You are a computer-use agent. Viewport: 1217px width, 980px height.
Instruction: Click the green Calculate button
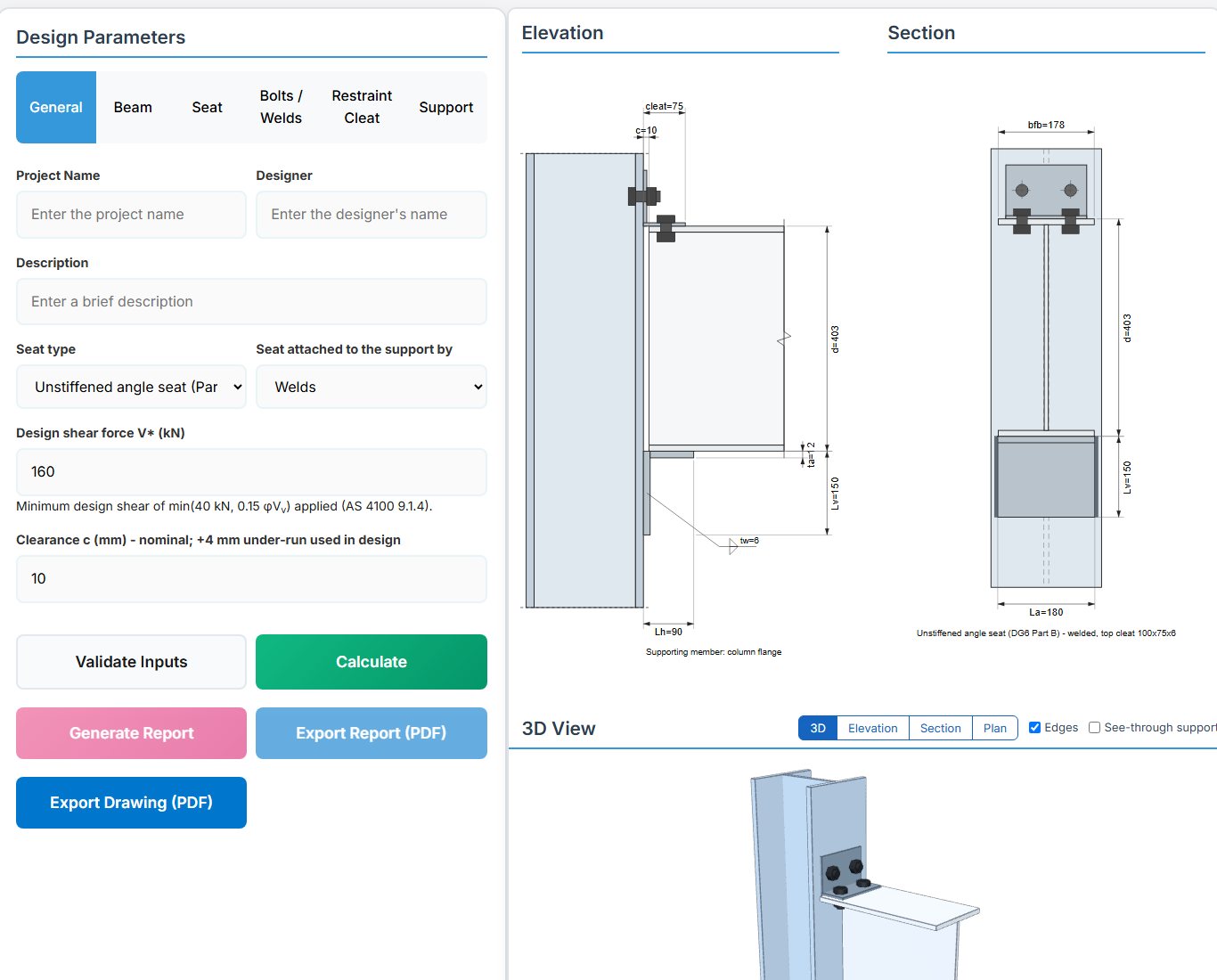coord(372,662)
